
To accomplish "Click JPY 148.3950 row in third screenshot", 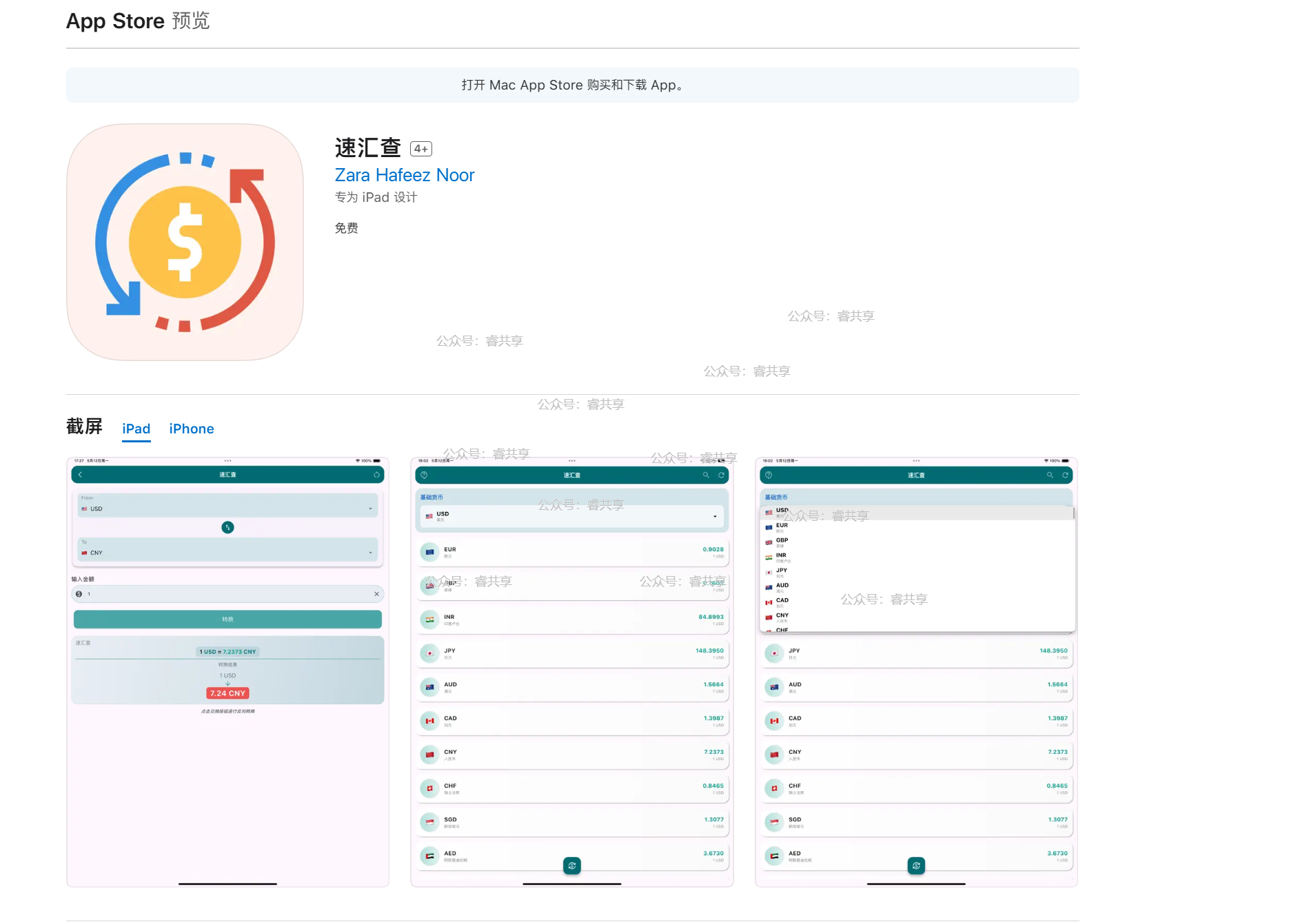I will pyautogui.click(x=916, y=653).
